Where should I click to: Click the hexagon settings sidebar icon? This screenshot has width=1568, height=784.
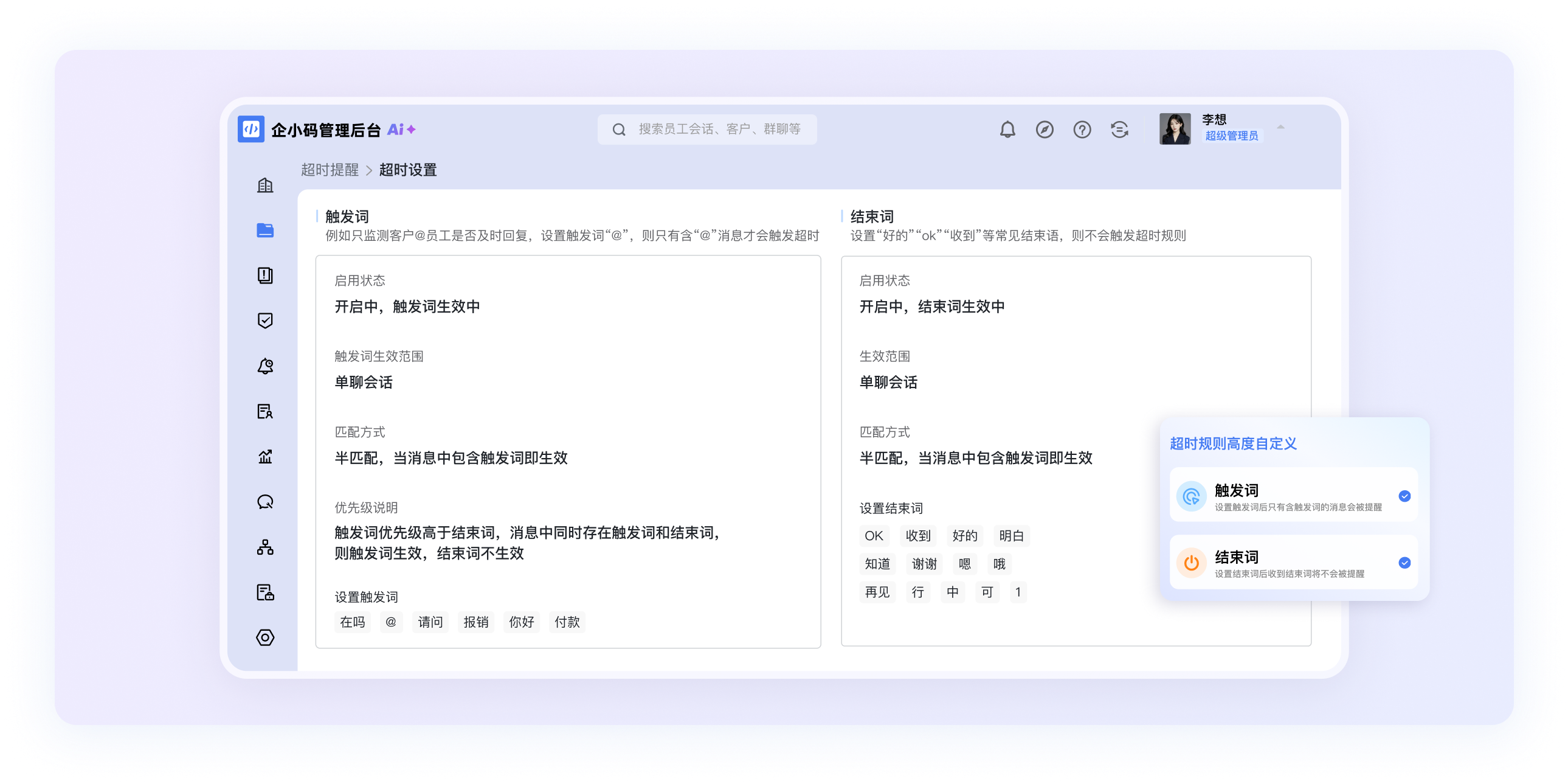tap(265, 637)
